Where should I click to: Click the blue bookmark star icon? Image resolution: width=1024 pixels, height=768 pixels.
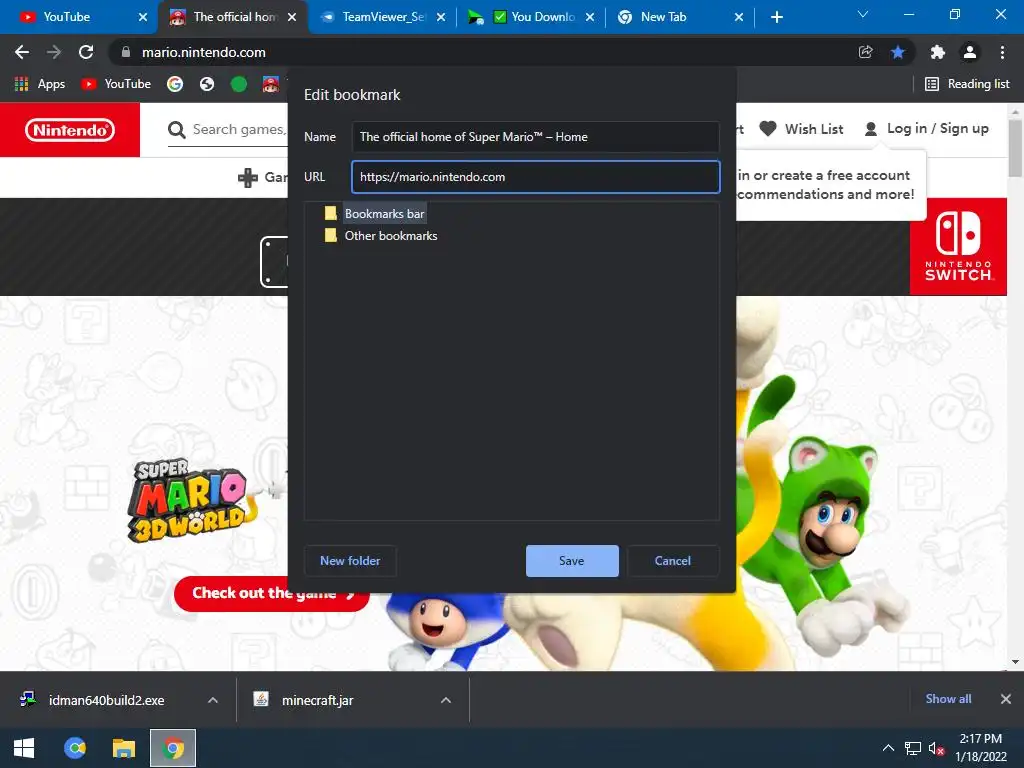(898, 52)
